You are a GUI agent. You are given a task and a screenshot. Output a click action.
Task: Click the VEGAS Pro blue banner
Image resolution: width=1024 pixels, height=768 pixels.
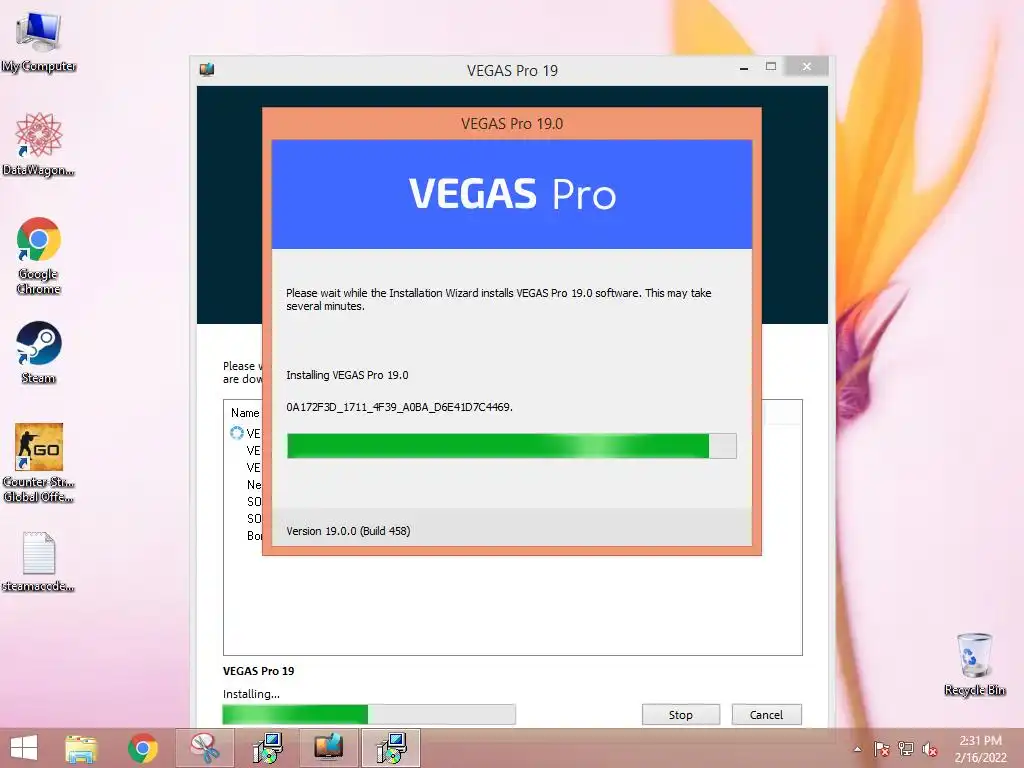(x=511, y=194)
